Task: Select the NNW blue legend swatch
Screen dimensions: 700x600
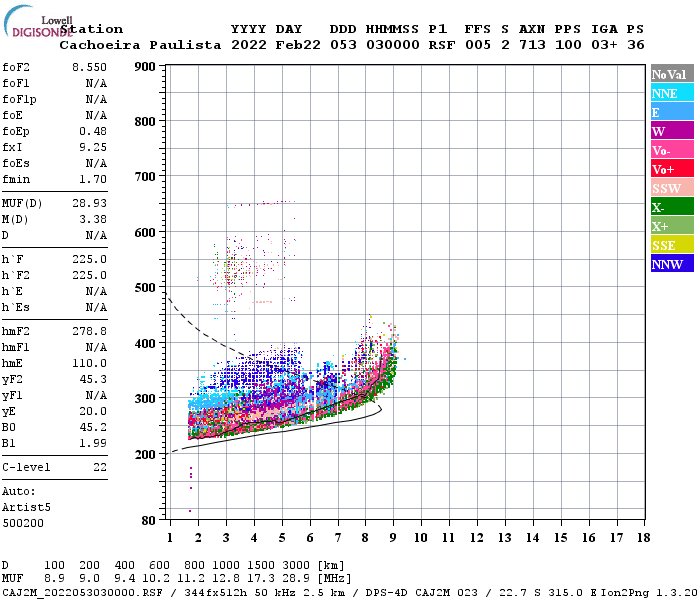Action: 672,263
